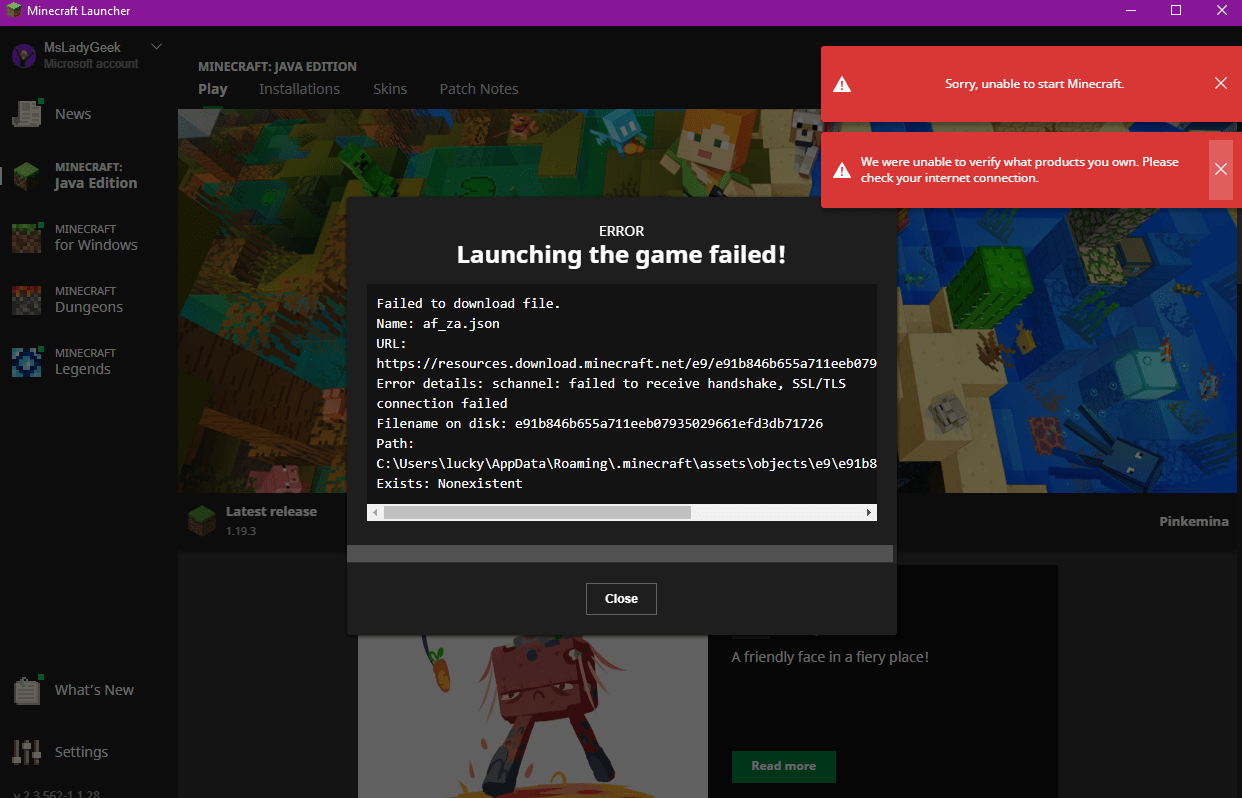Select the Minecraft for Windows icon

click(26, 237)
